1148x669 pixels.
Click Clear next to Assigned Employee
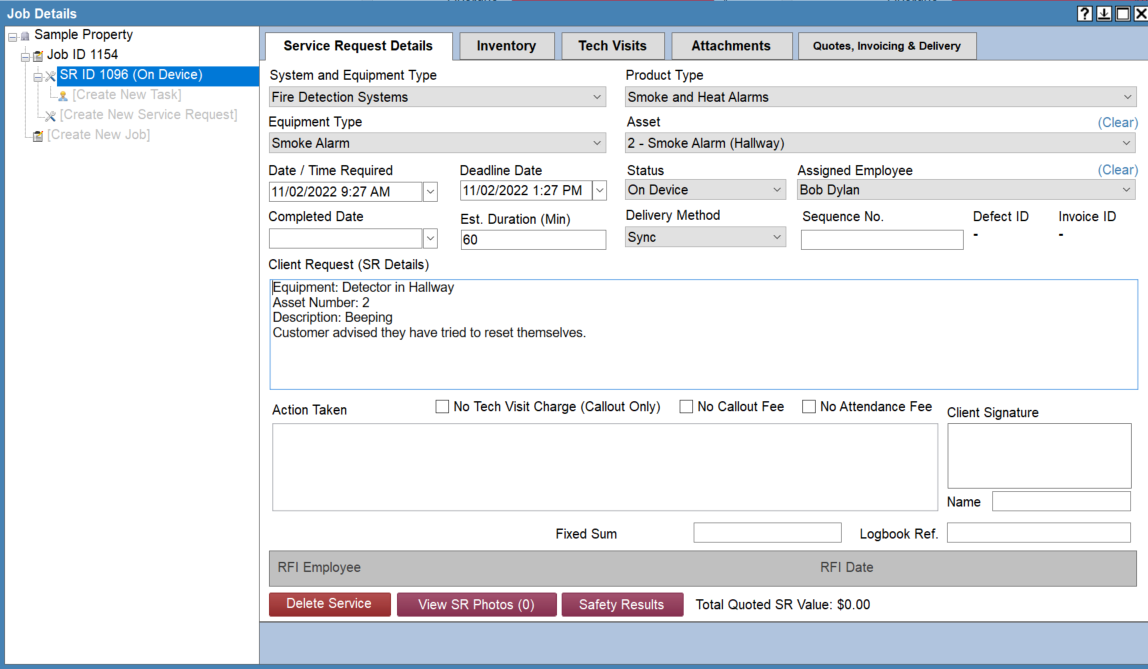pos(1117,170)
